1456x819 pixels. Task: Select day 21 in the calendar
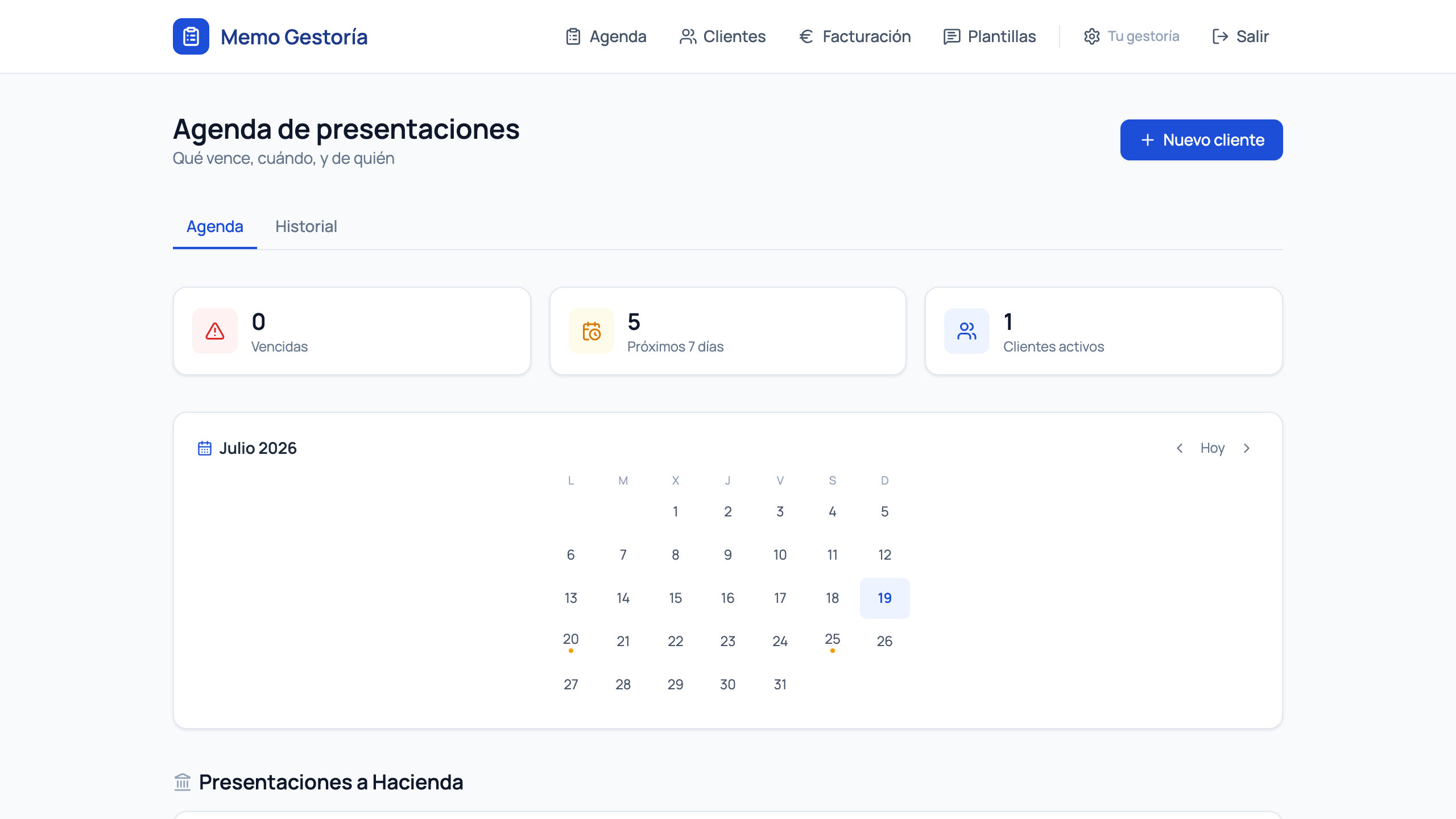(623, 642)
